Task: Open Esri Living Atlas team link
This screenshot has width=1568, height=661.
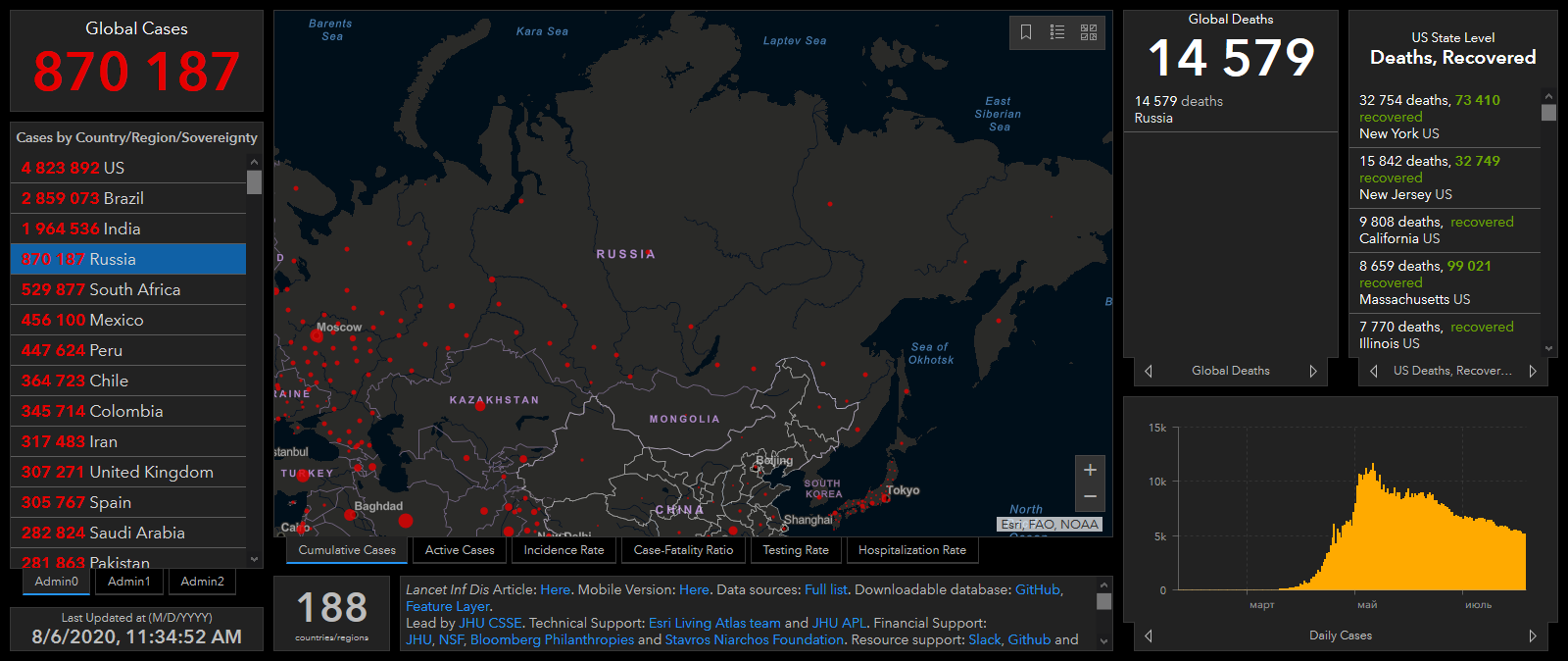Action: click(x=714, y=623)
